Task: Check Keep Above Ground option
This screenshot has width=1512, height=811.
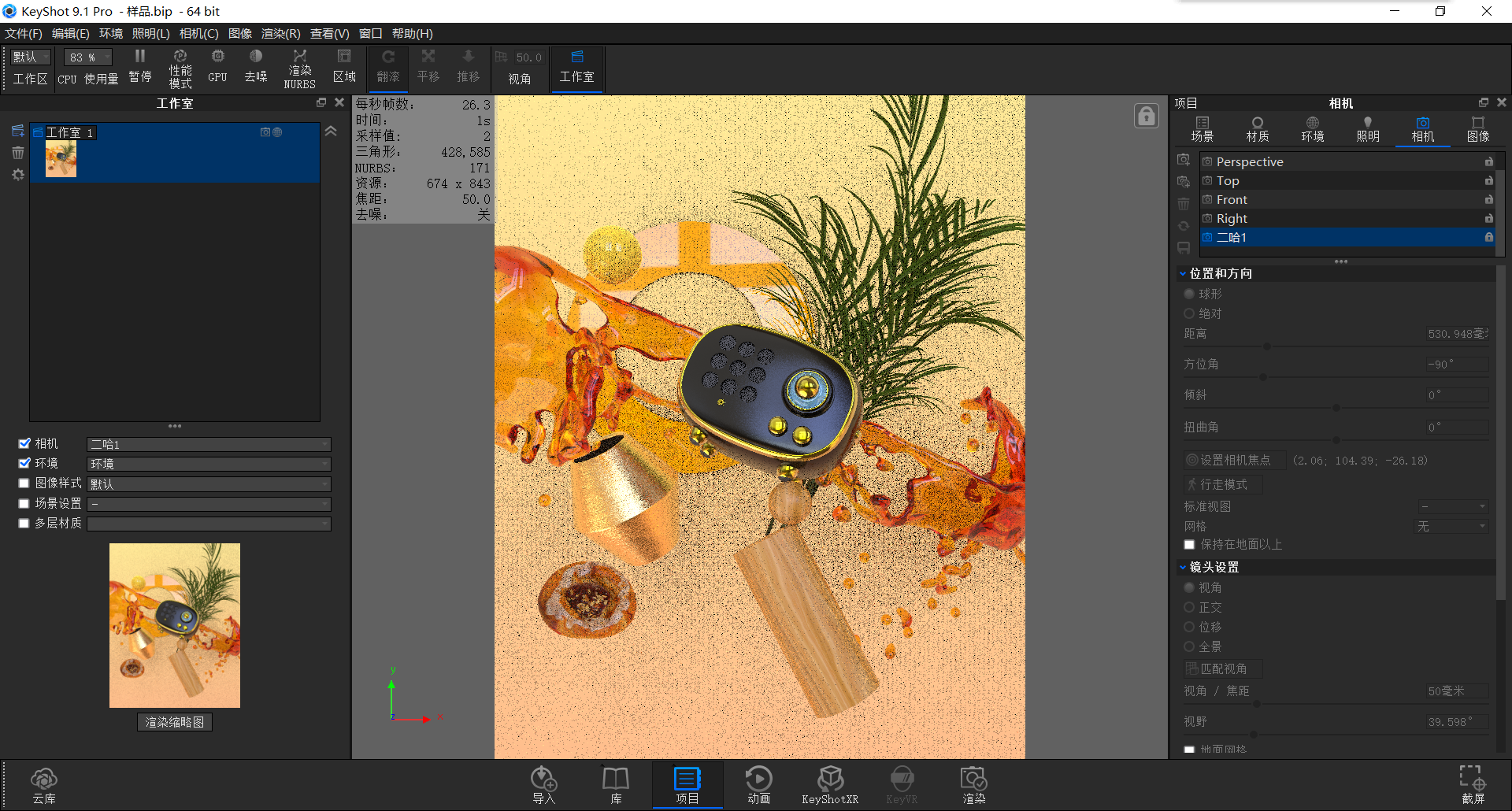Action: (x=1189, y=544)
